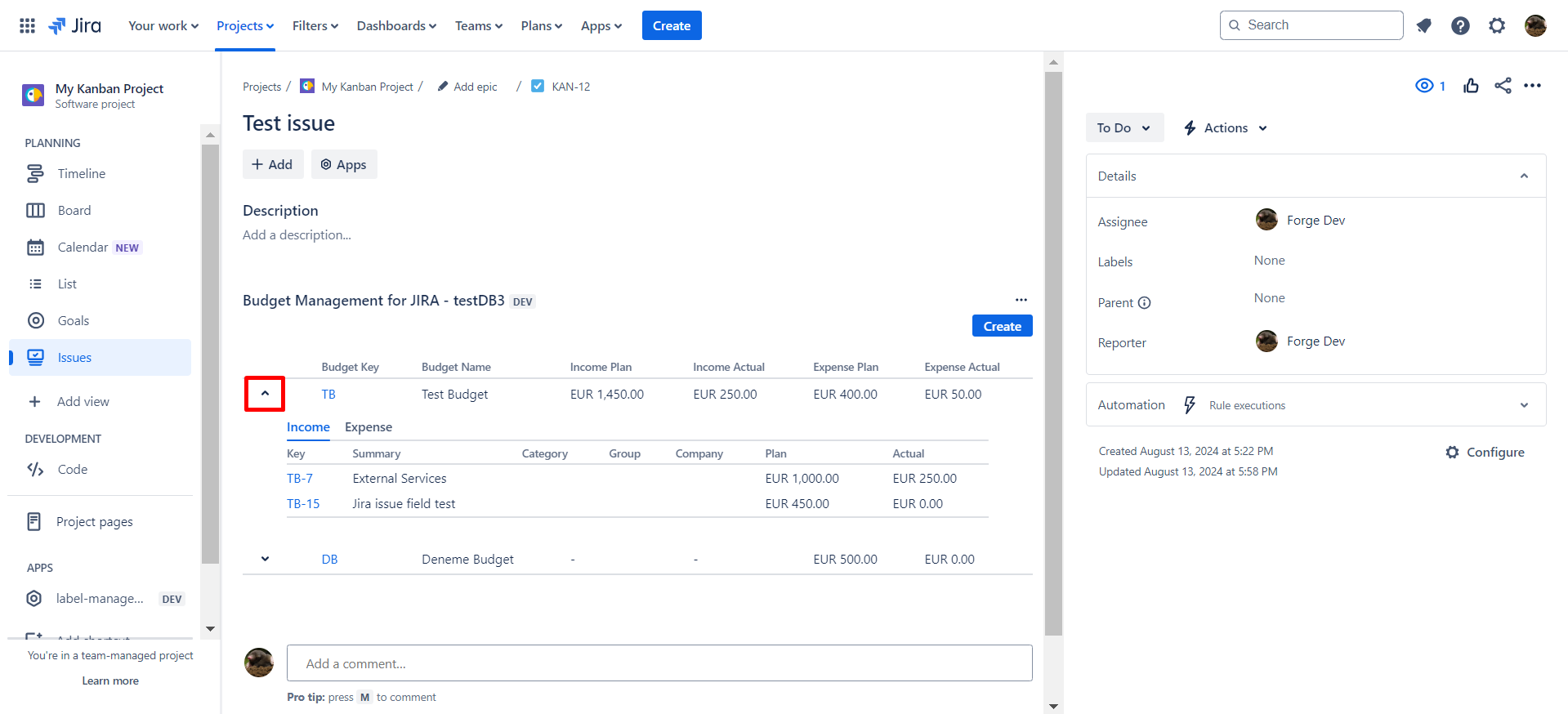
Task: Open Issues view in sidebar
Action: [x=100, y=357]
